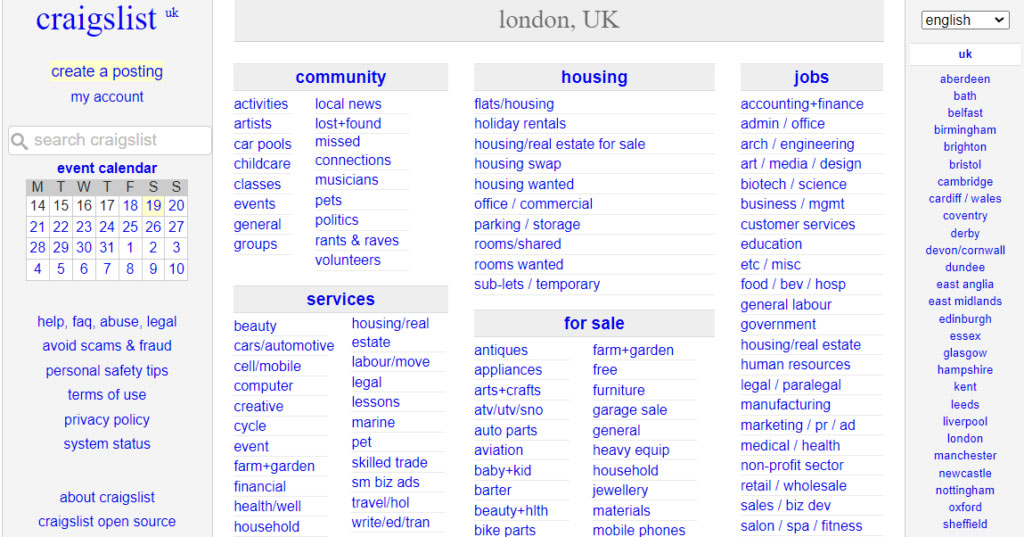The image size is (1024, 537).
Task: Open the english language dropdown
Action: (x=964, y=20)
